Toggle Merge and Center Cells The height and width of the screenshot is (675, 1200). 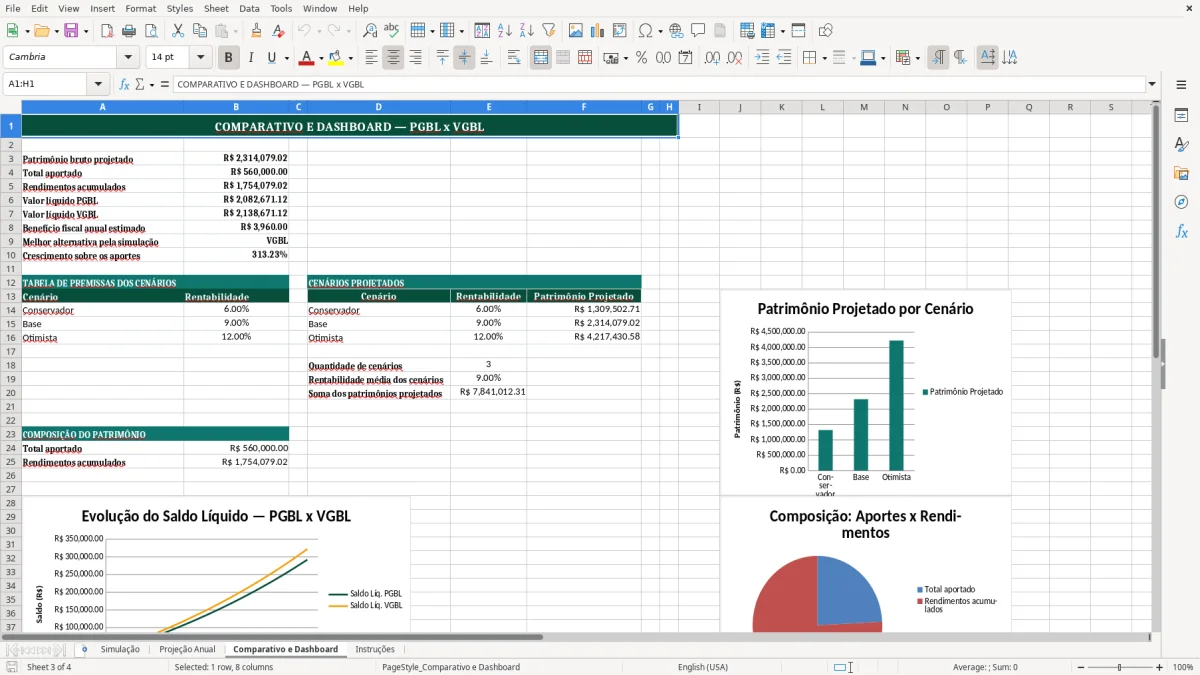541,58
